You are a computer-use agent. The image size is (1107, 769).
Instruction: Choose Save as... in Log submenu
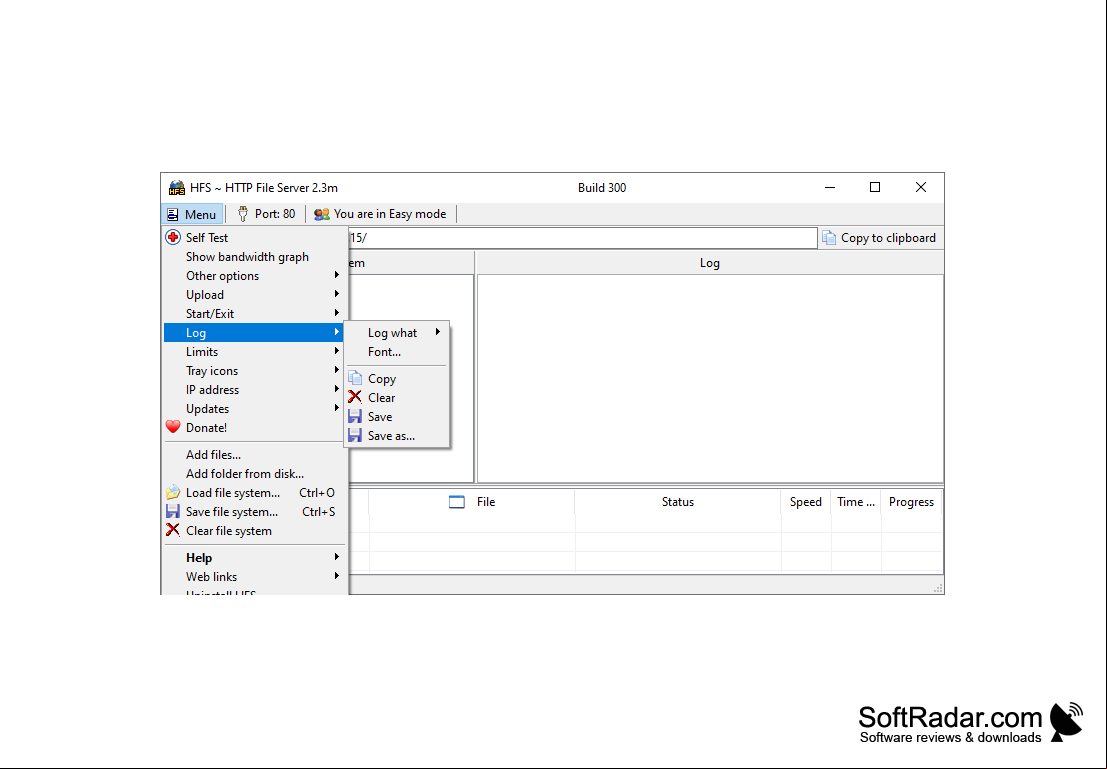pos(397,436)
